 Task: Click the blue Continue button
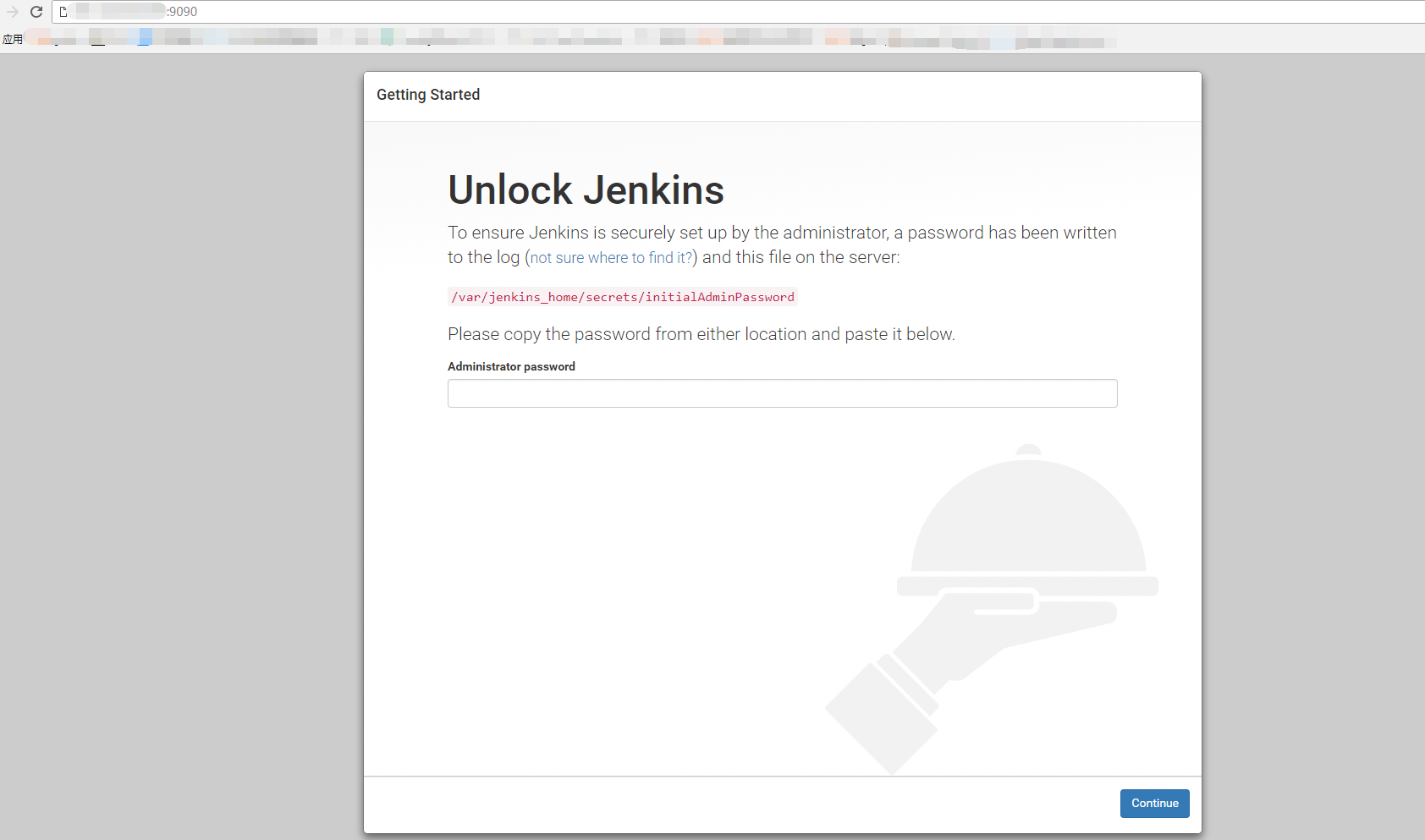(x=1154, y=804)
